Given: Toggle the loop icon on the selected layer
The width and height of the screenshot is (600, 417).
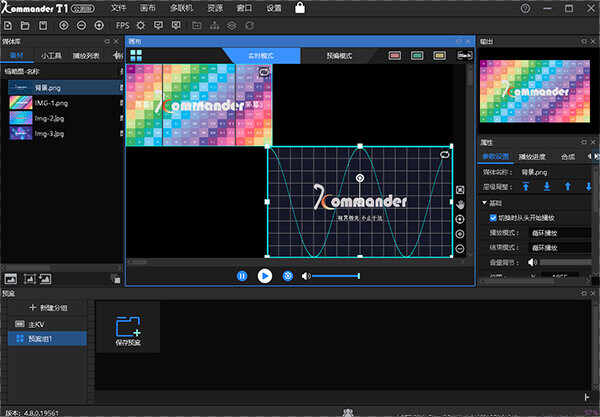Looking at the screenshot, I should (445, 154).
